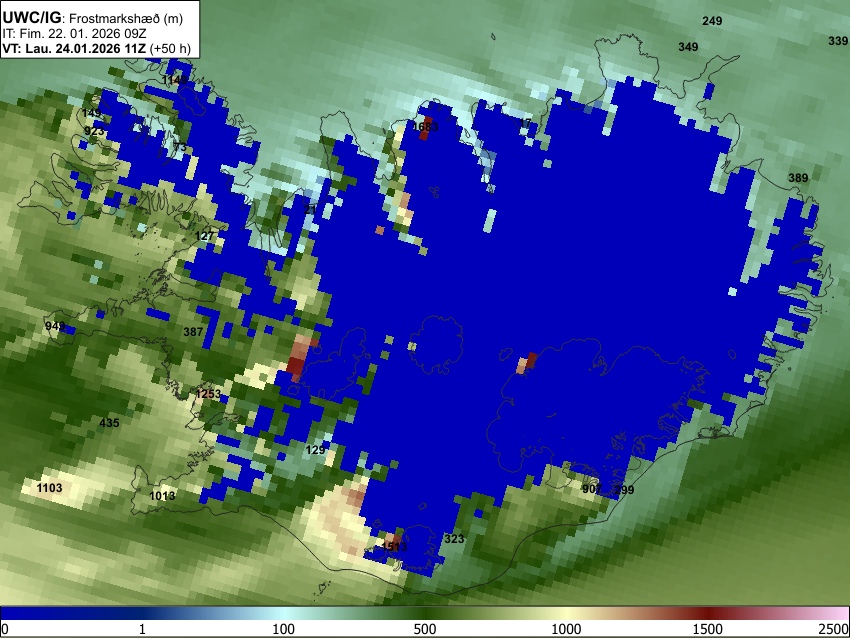This screenshot has width=850, height=638.
Task: Click the map value '1253'
Action: pyautogui.click(x=208, y=394)
